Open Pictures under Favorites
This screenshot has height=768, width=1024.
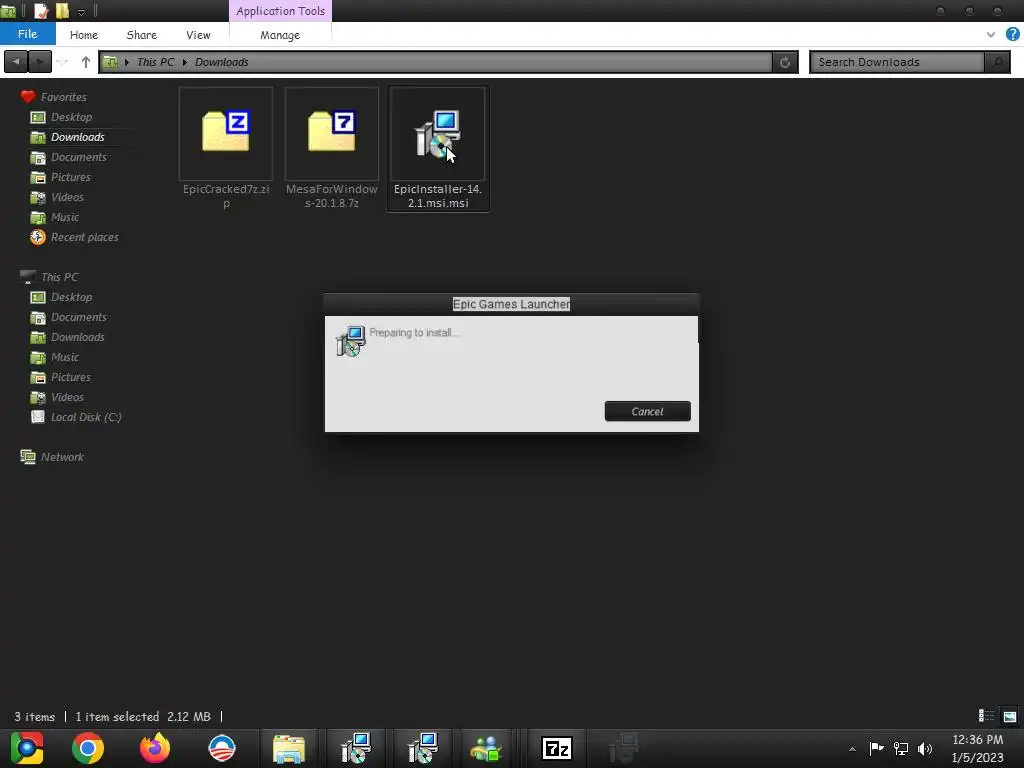pos(71,177)
